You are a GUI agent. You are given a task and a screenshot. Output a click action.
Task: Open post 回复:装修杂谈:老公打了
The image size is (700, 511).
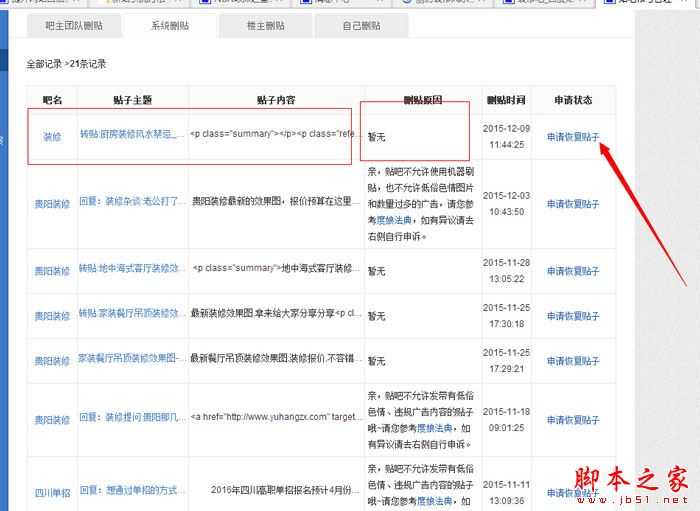[x=133, y=202]
